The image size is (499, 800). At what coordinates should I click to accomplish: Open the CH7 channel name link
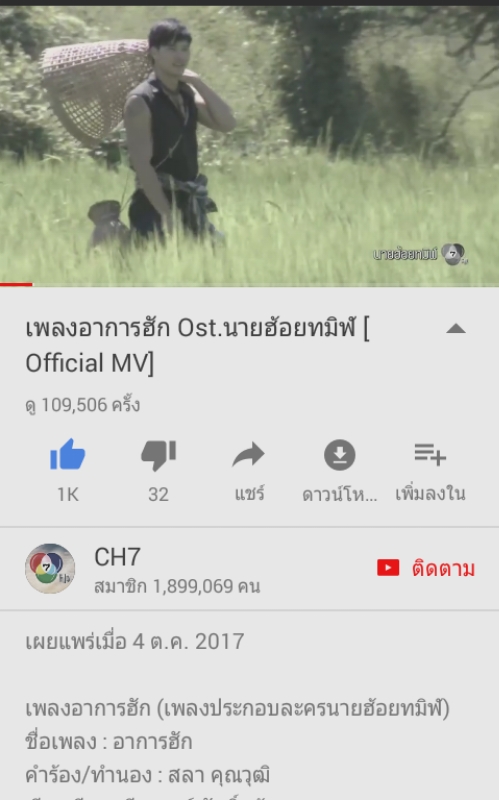(x=117, y=557)
